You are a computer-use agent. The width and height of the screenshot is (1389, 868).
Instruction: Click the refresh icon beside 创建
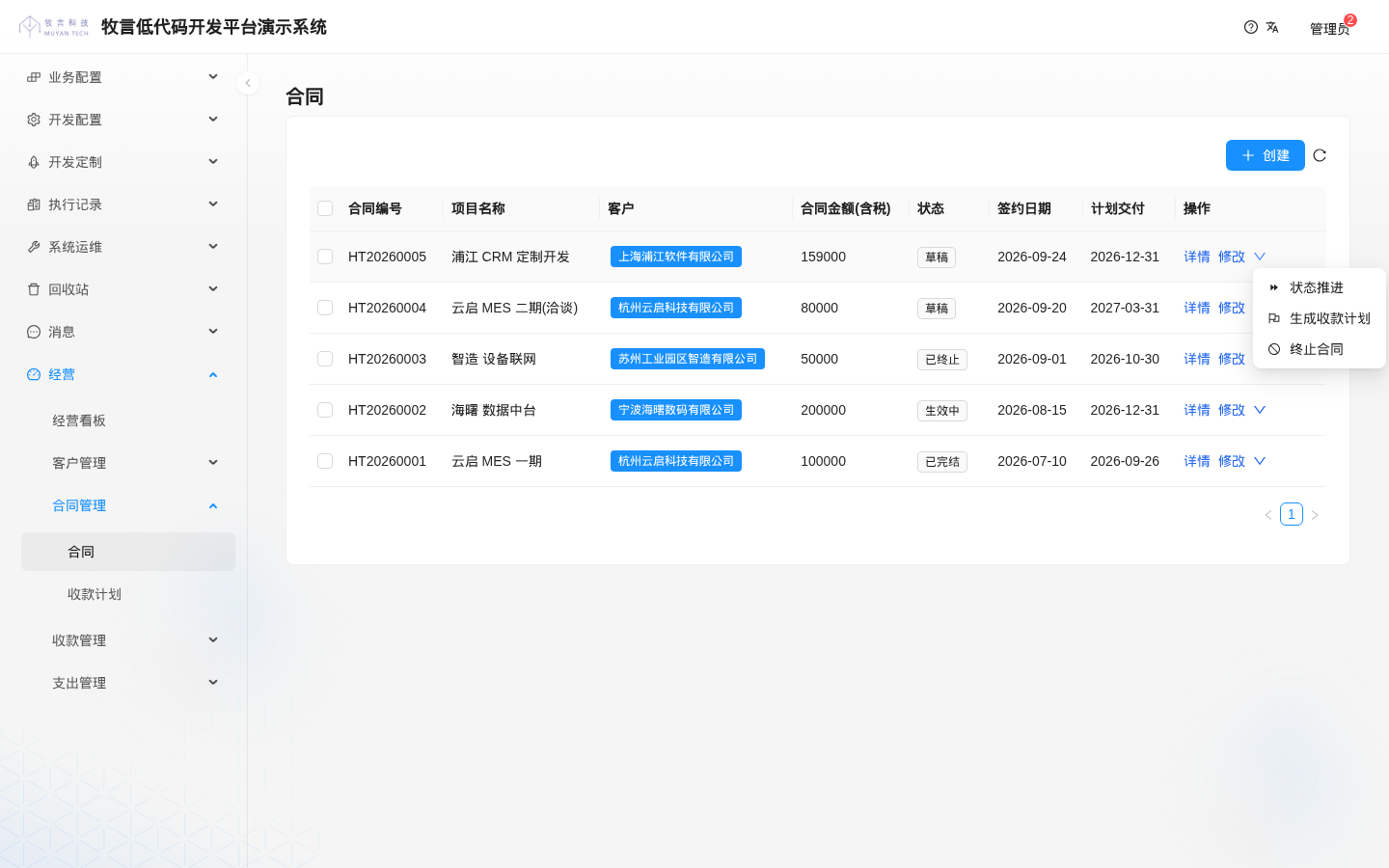1320,155
